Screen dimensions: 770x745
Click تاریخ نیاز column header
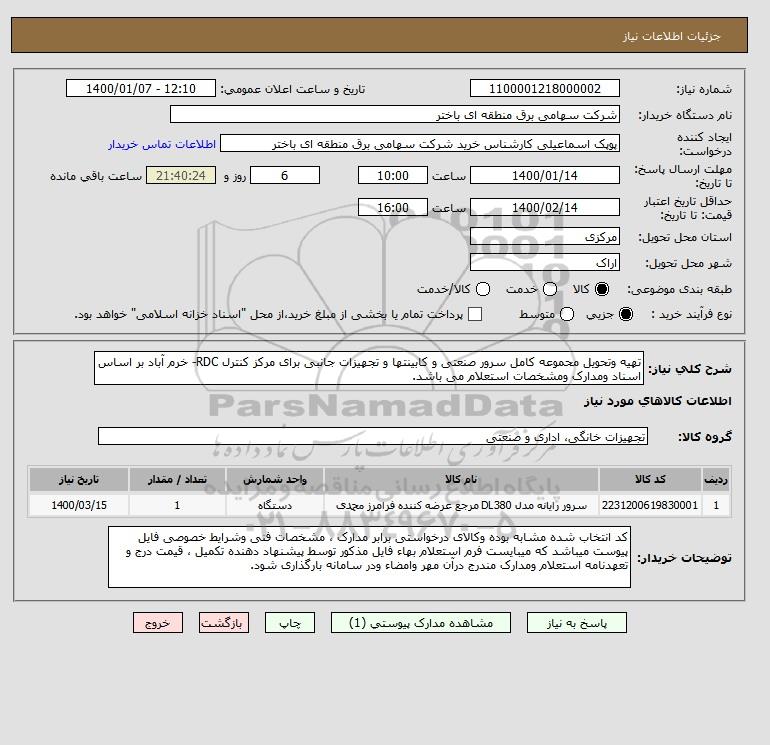click(x=79, y=479)
